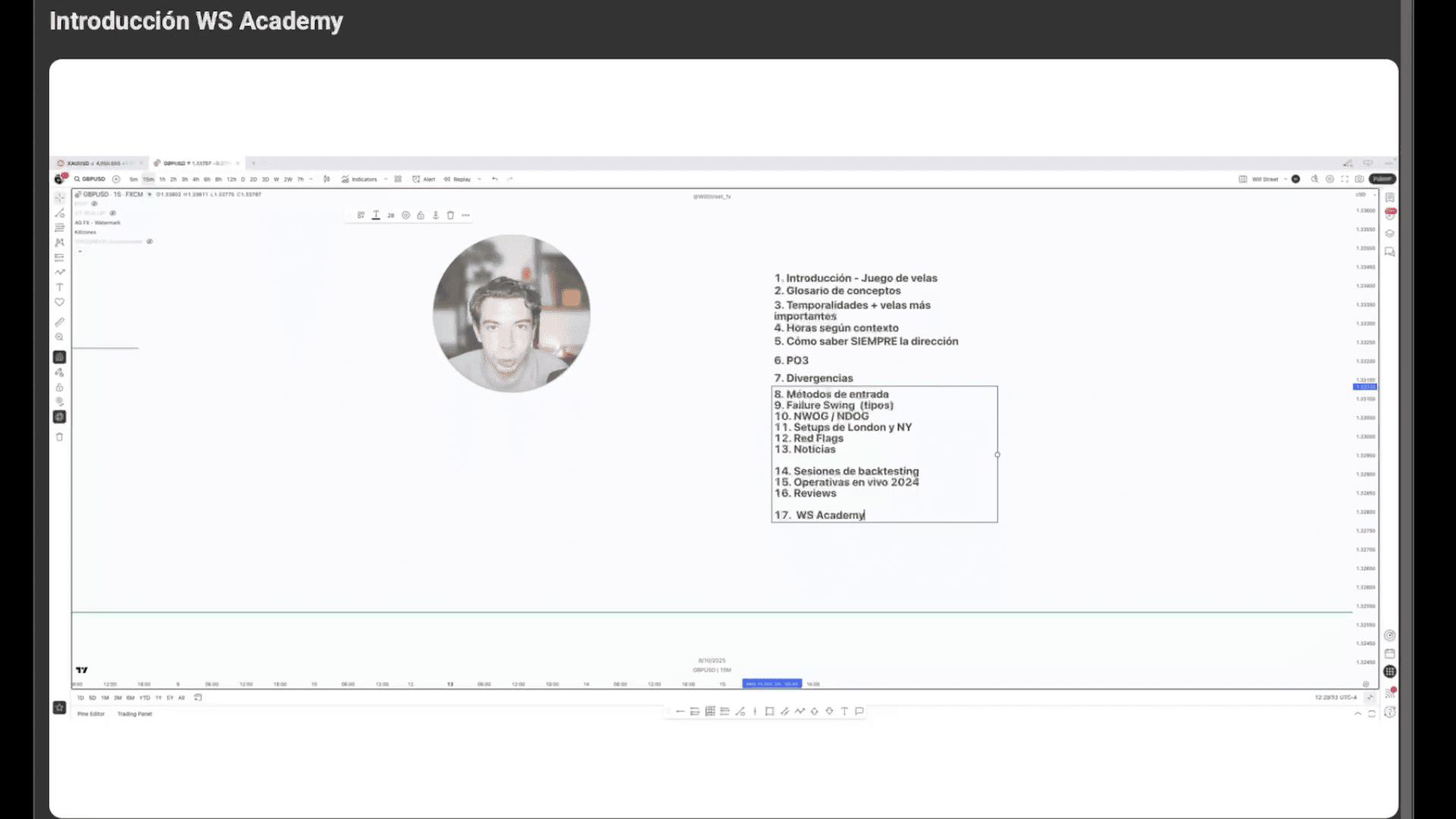Start bar Replay mode
This screenshot has height=819, width=1456.
click(458, 180)
